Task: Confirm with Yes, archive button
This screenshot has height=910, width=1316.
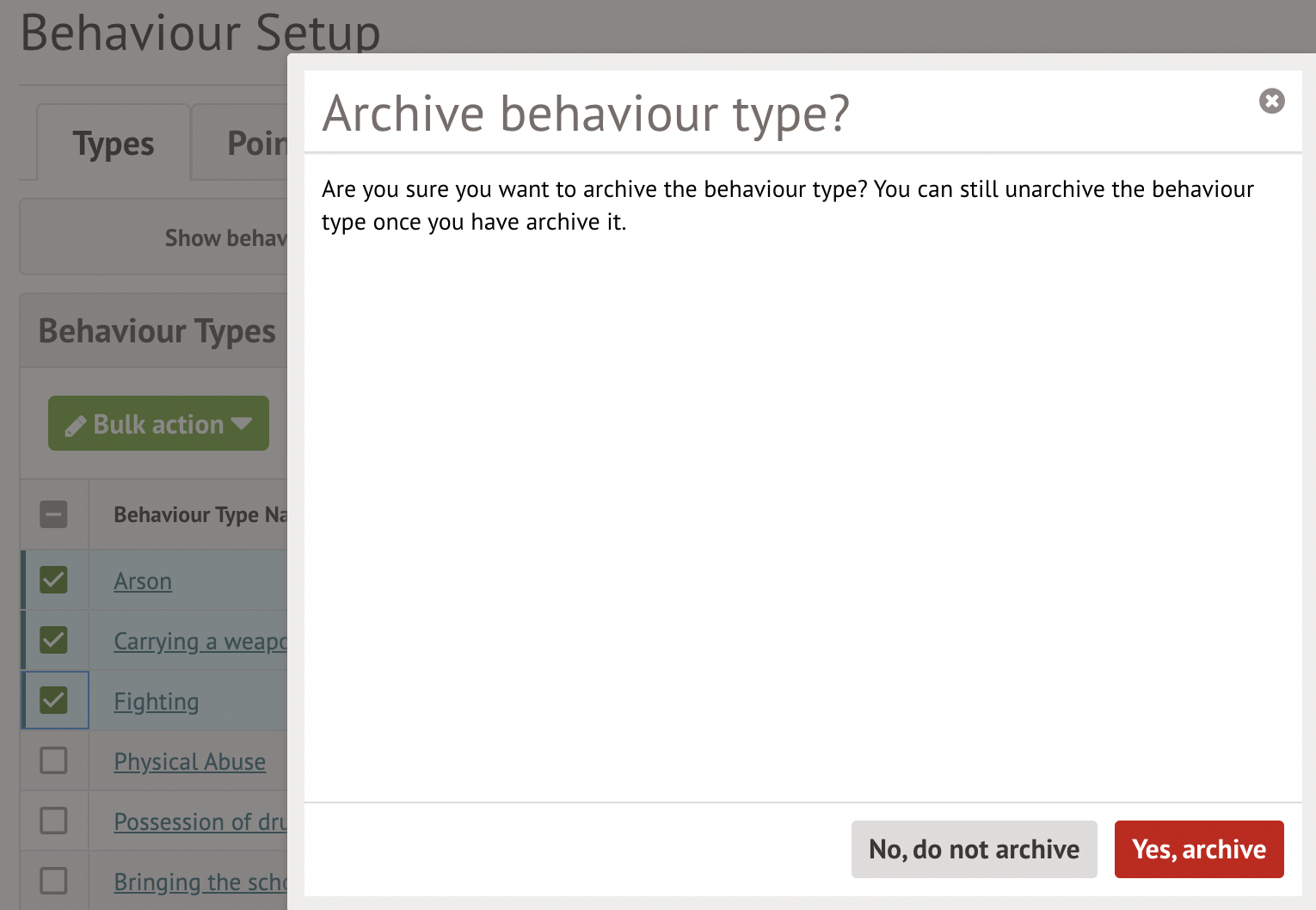Action: point(1198,849)
